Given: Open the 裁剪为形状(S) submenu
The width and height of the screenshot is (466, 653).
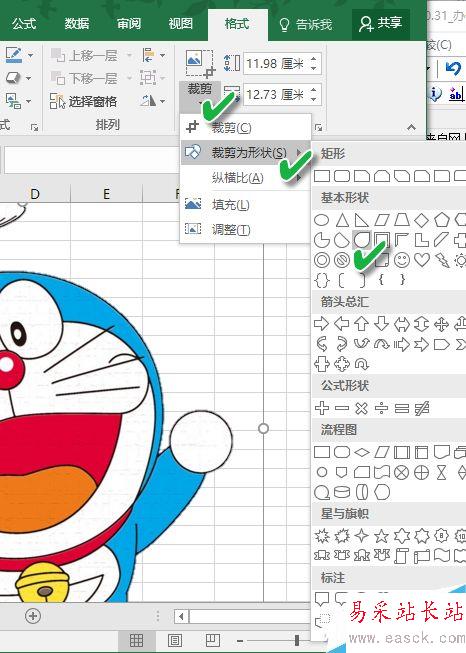Looking at the screenshot, I should click(246, 152).
